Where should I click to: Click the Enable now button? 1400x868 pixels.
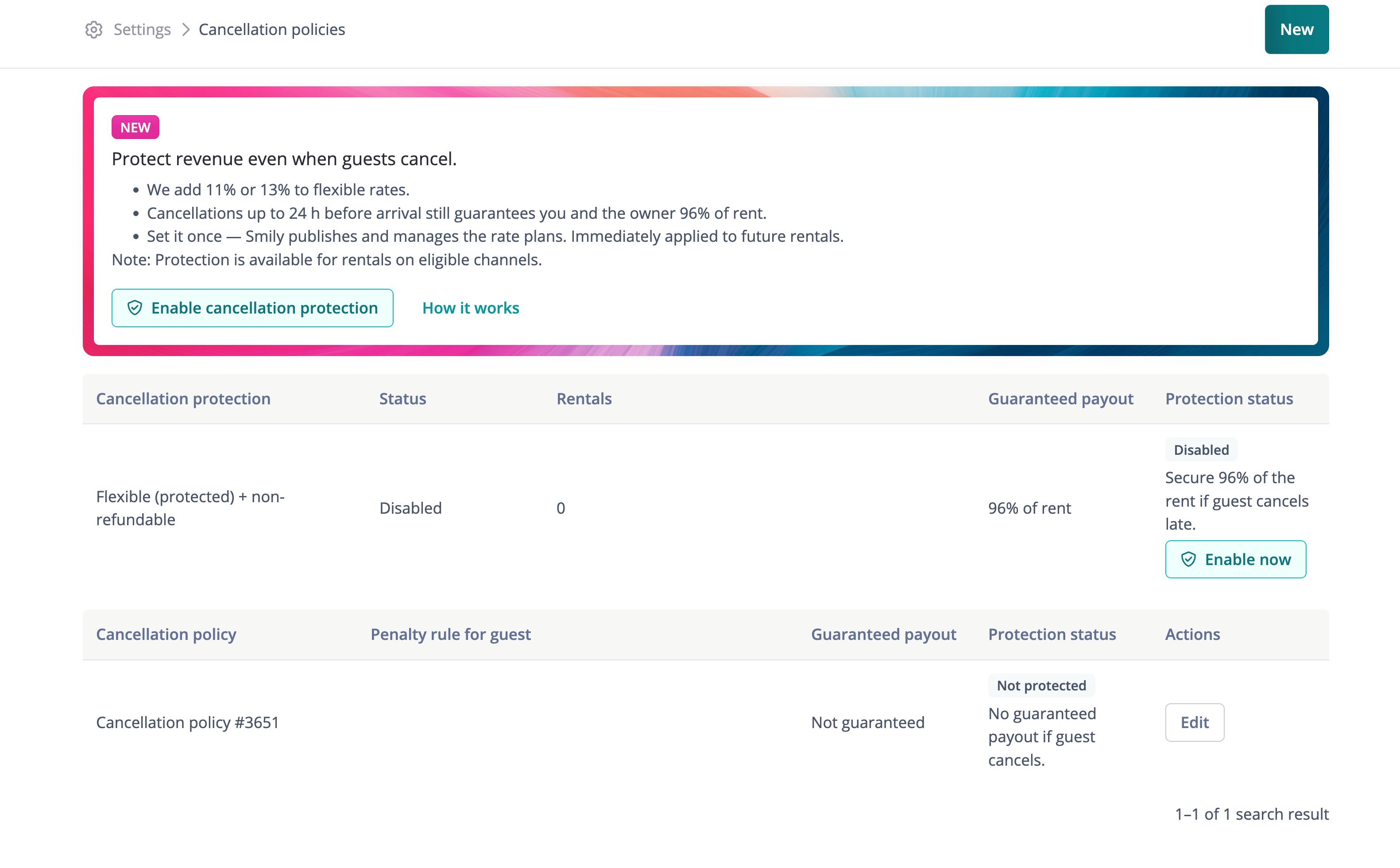1235,559
